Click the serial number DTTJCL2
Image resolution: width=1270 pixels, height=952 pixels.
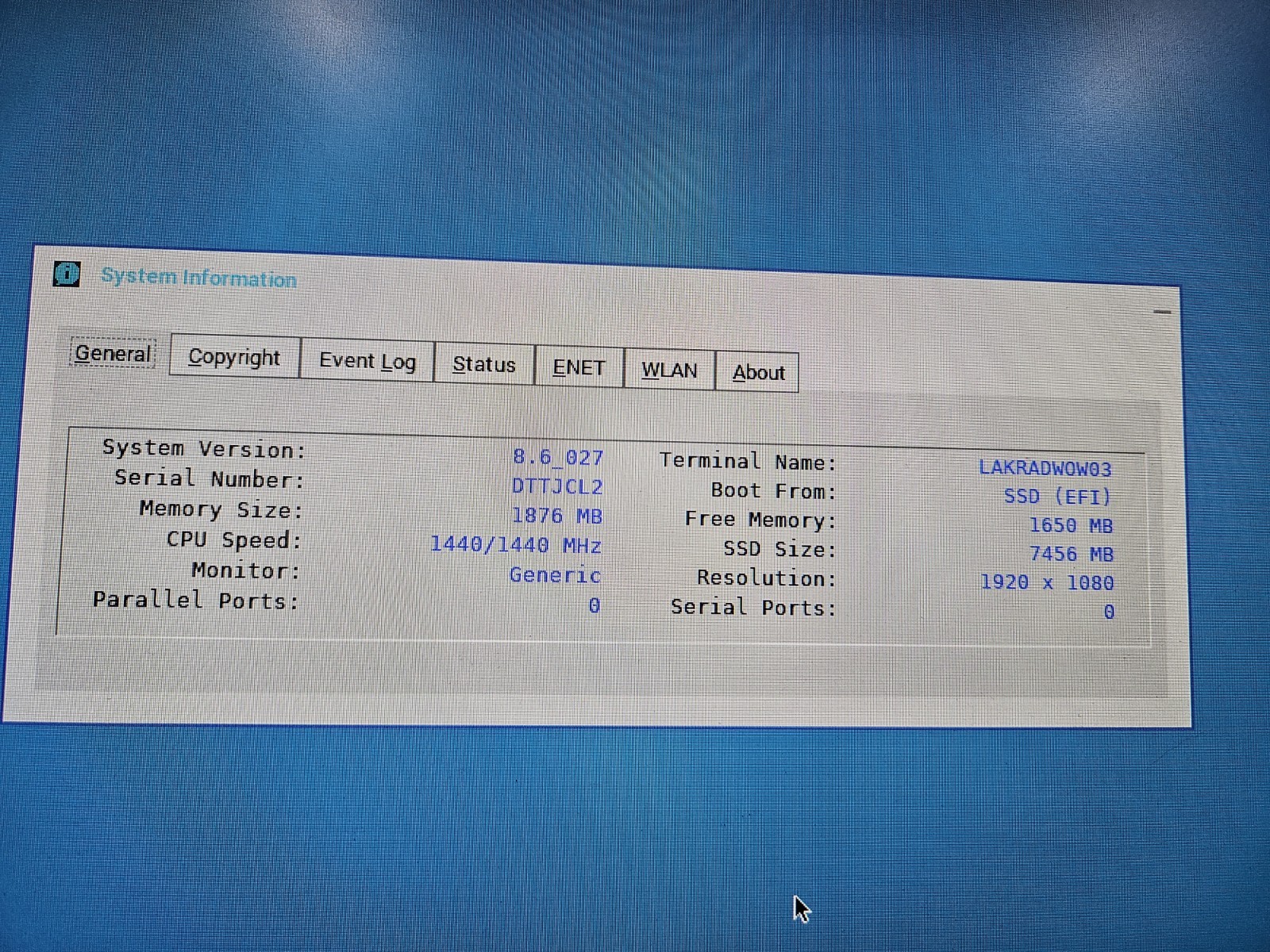coord(557,486)
